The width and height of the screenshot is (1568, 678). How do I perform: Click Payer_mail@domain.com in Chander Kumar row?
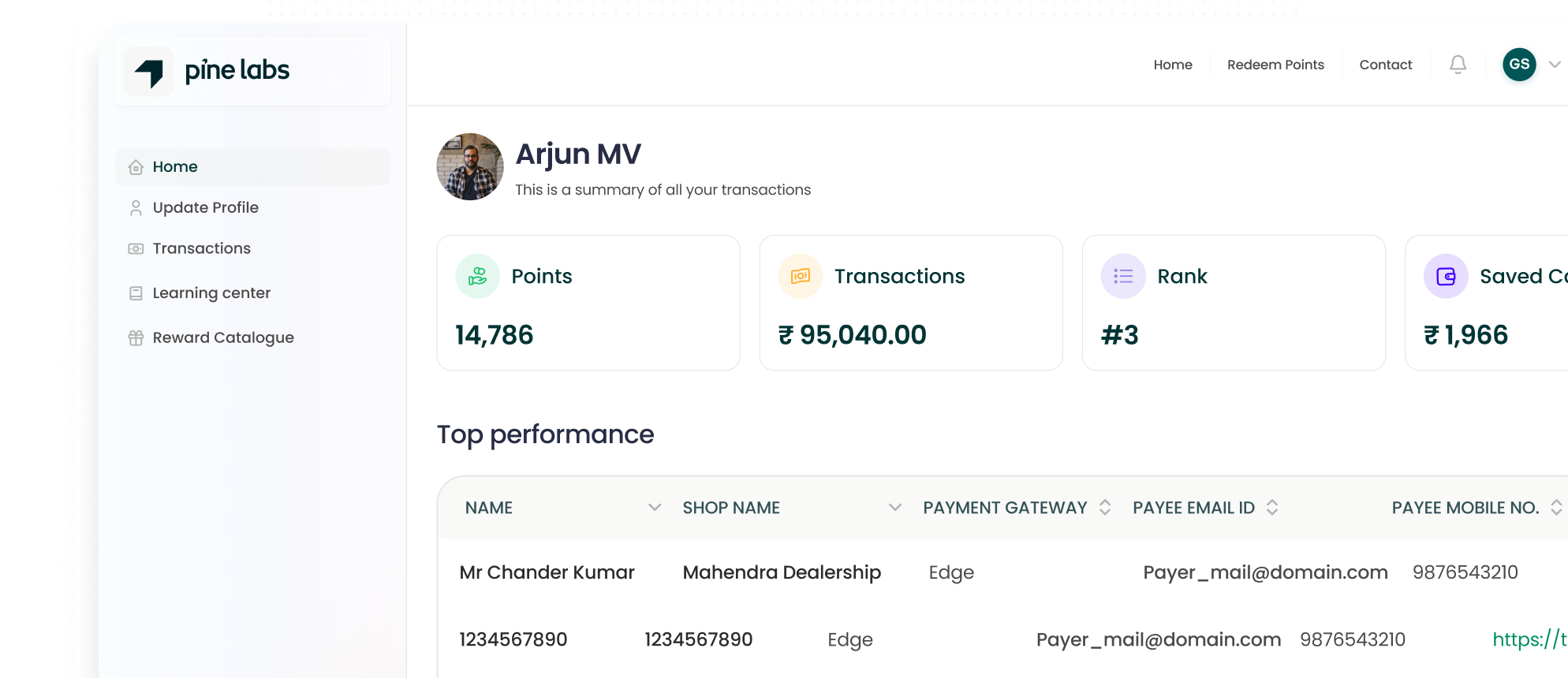pyautogui.click(x=1265, y=573)
